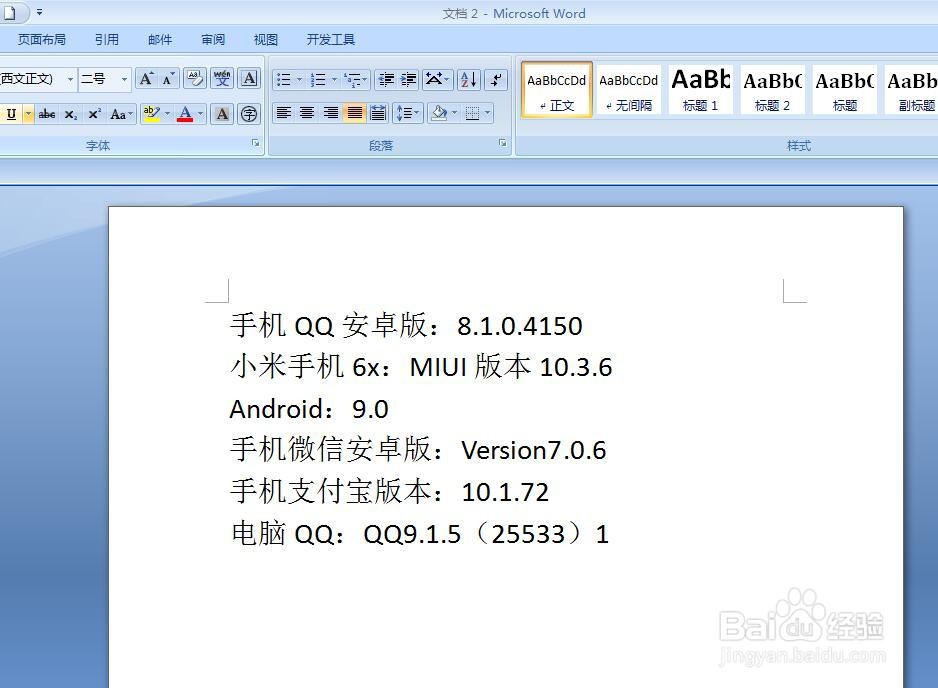The height and width of the screenshot is (688, 938).
Task: Open the Change Case (Aa) menu
Action: pos(121,114)
